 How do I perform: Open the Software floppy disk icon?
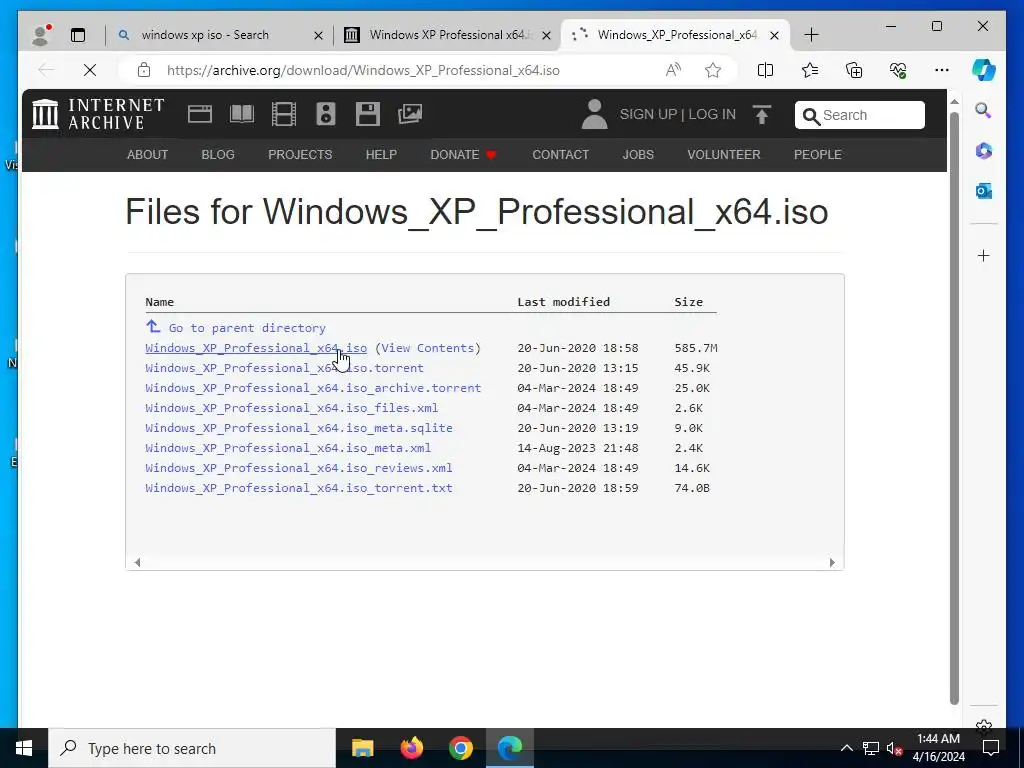click(x=368, y=114)
